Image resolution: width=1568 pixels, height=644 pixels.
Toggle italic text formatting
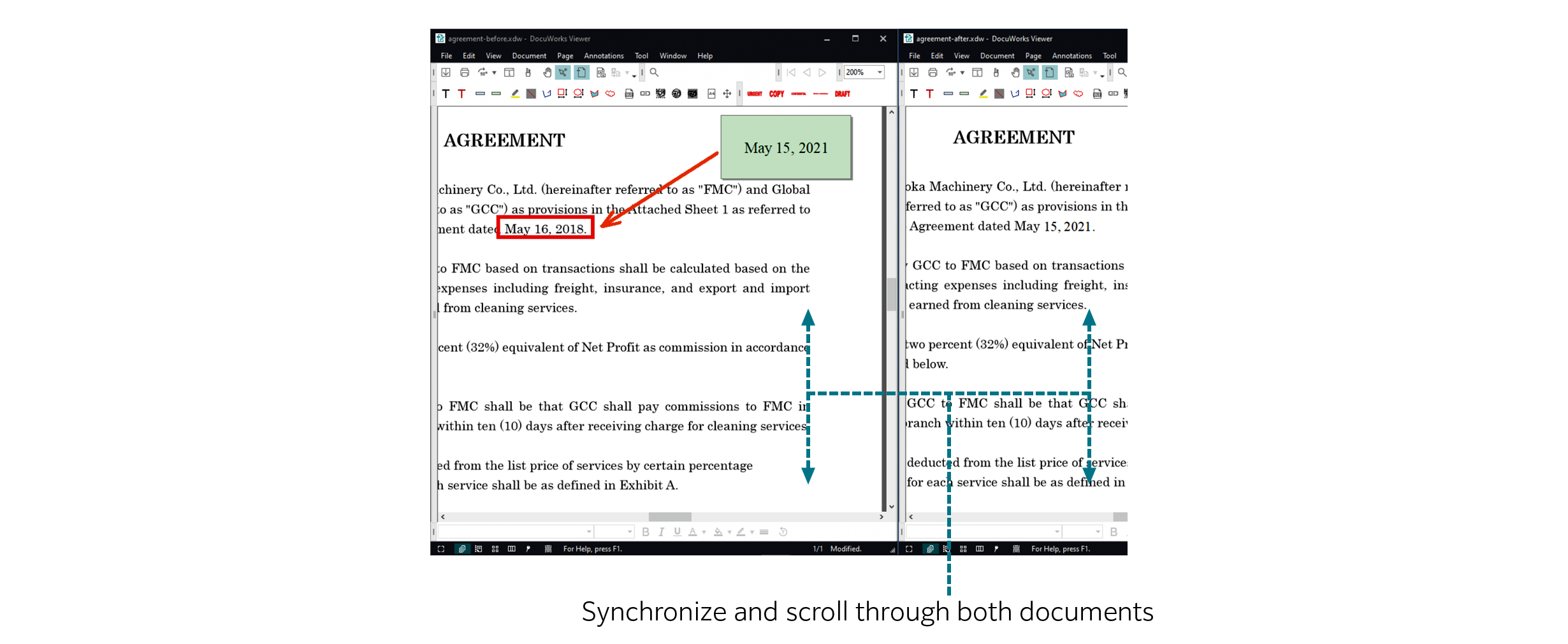(x=662, y=532)
